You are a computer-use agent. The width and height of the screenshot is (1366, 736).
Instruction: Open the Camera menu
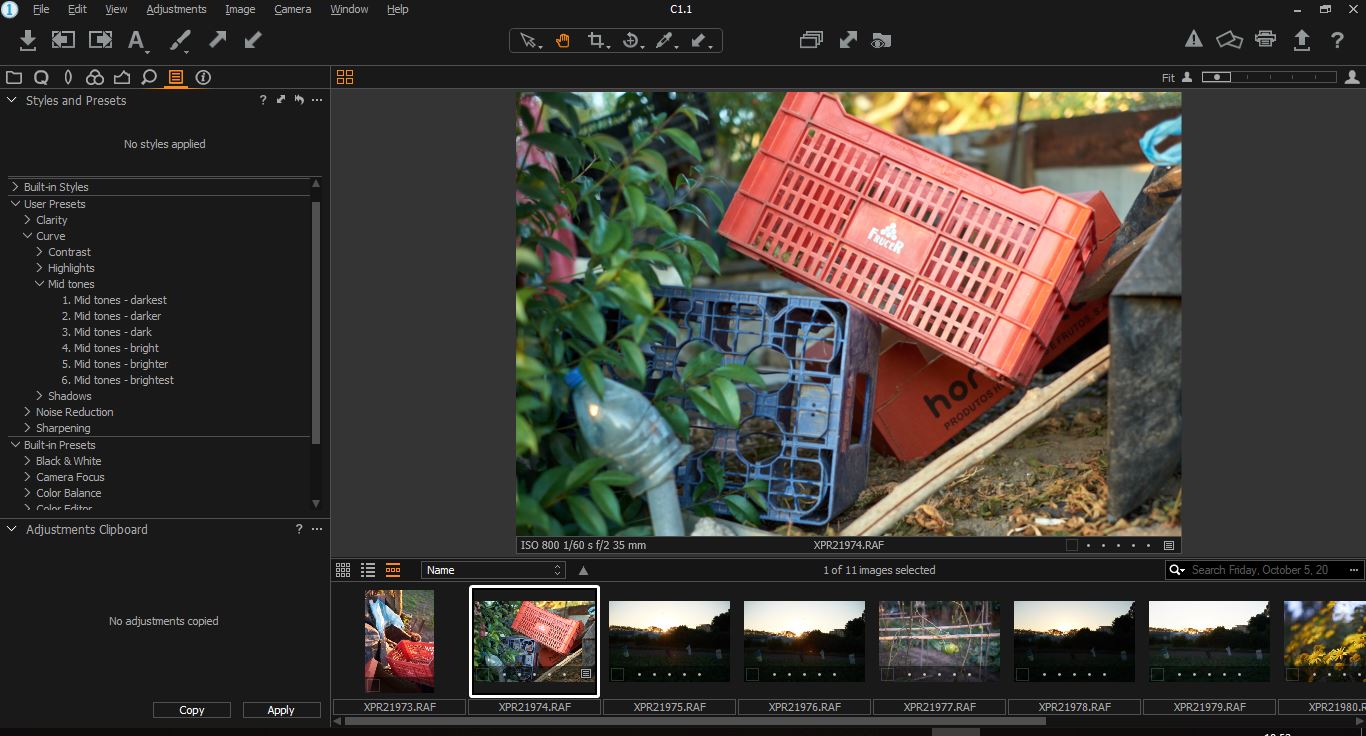292,9
